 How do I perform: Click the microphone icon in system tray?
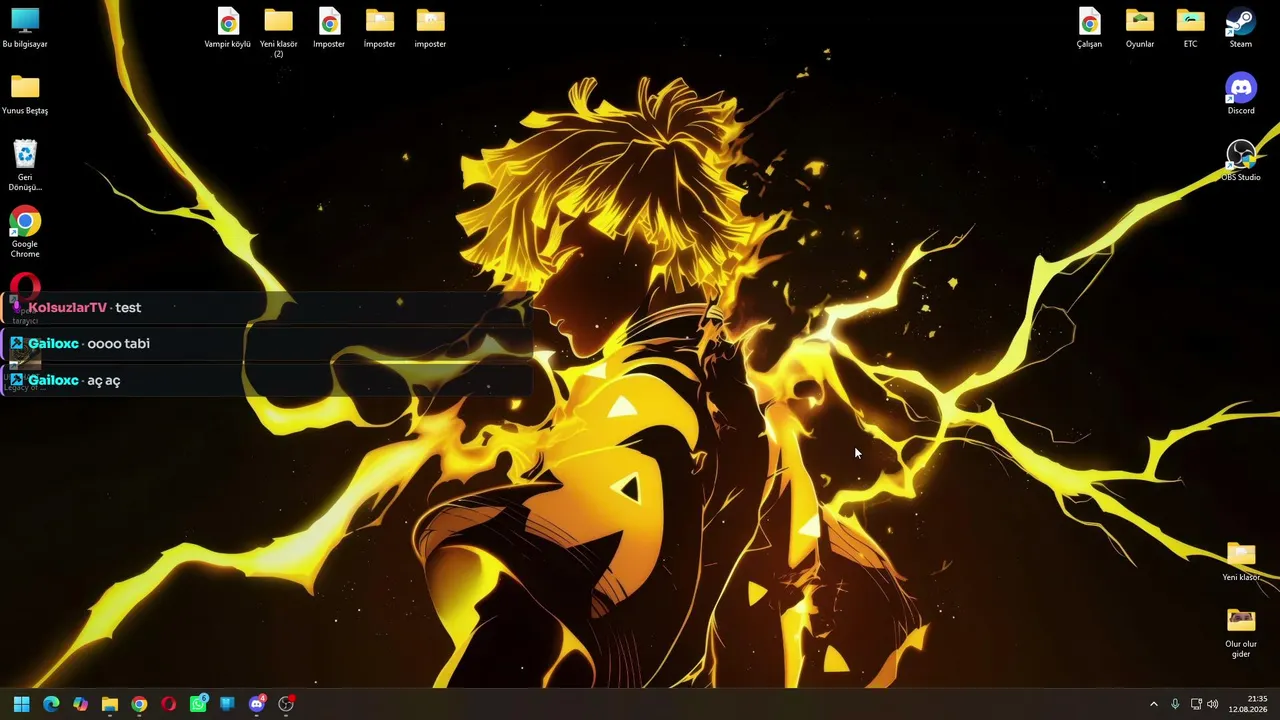pyautogui.click(x=1175, y=704)
